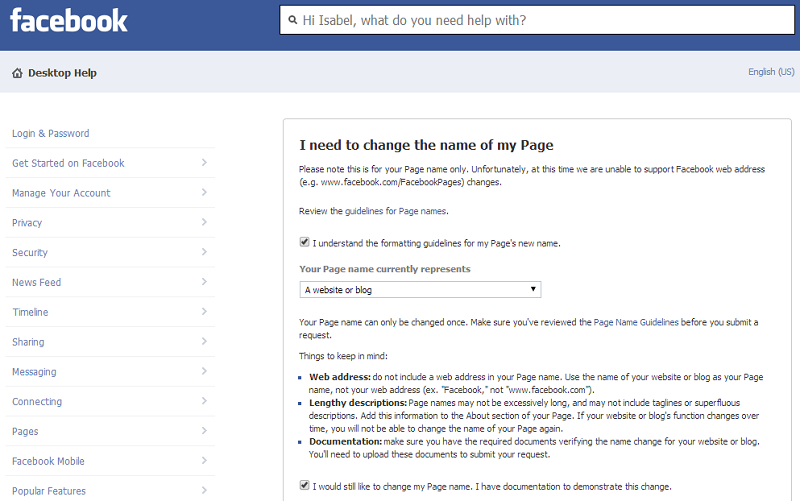Open the Facebook Mobile help topic
Screen dimensions: 800x501
coord(48,461)
